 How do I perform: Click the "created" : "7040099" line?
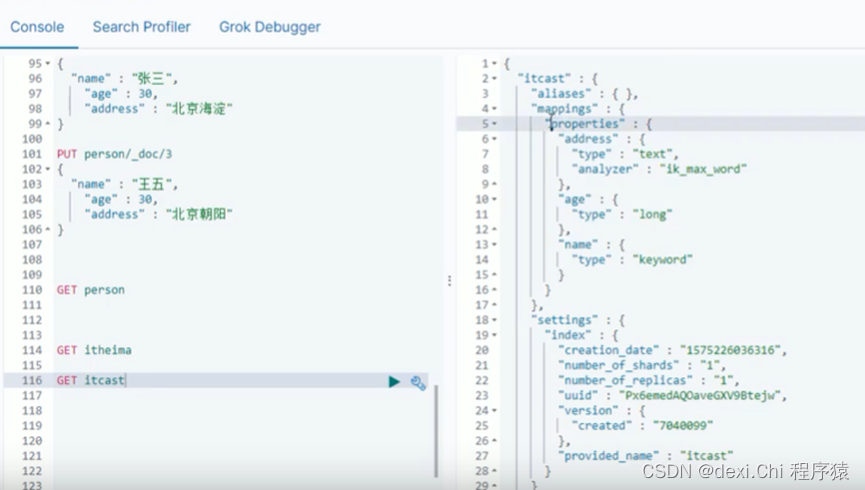pos(643,425)
